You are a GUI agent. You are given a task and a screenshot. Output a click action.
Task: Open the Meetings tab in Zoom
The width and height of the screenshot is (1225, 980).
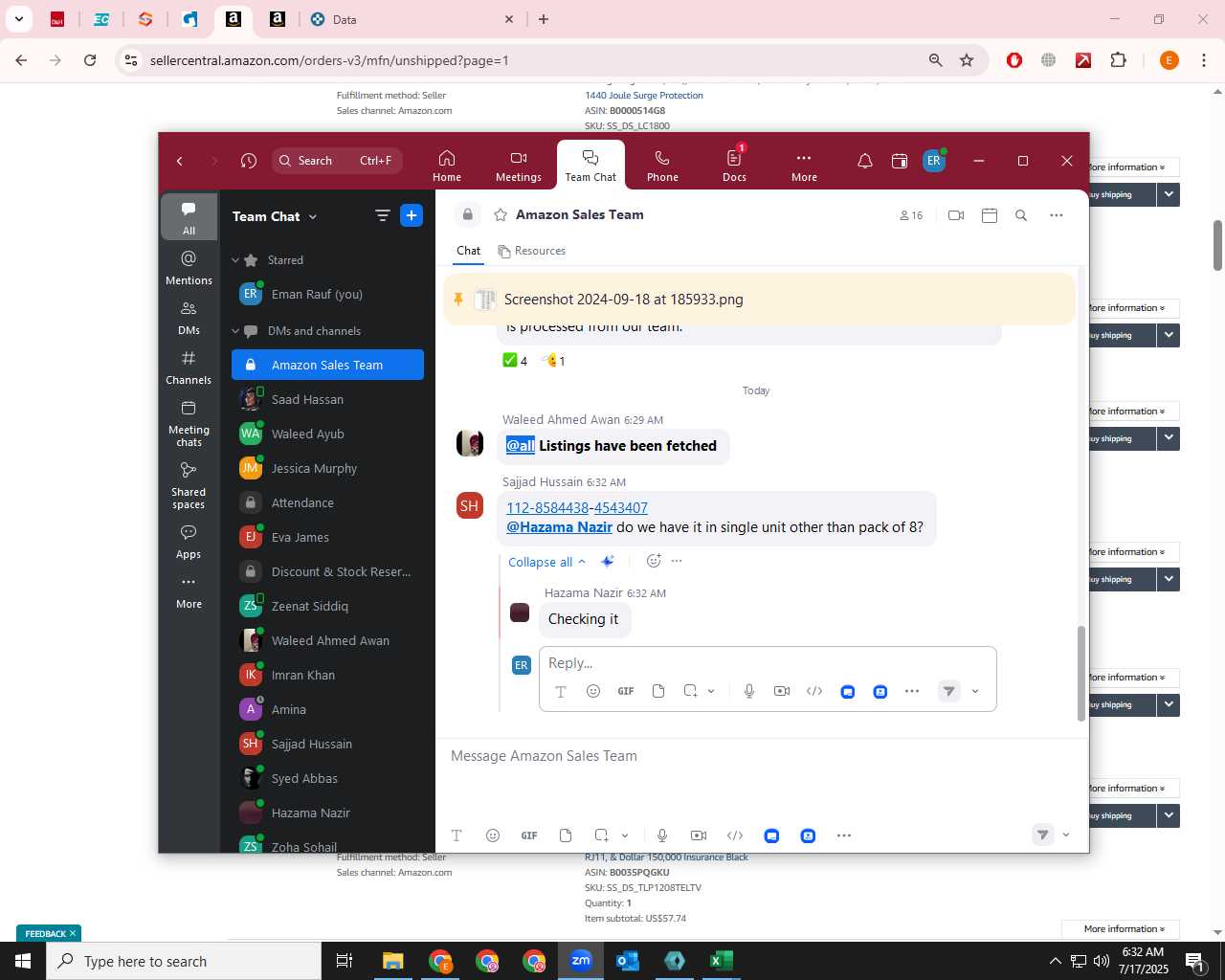coord(519,166)
